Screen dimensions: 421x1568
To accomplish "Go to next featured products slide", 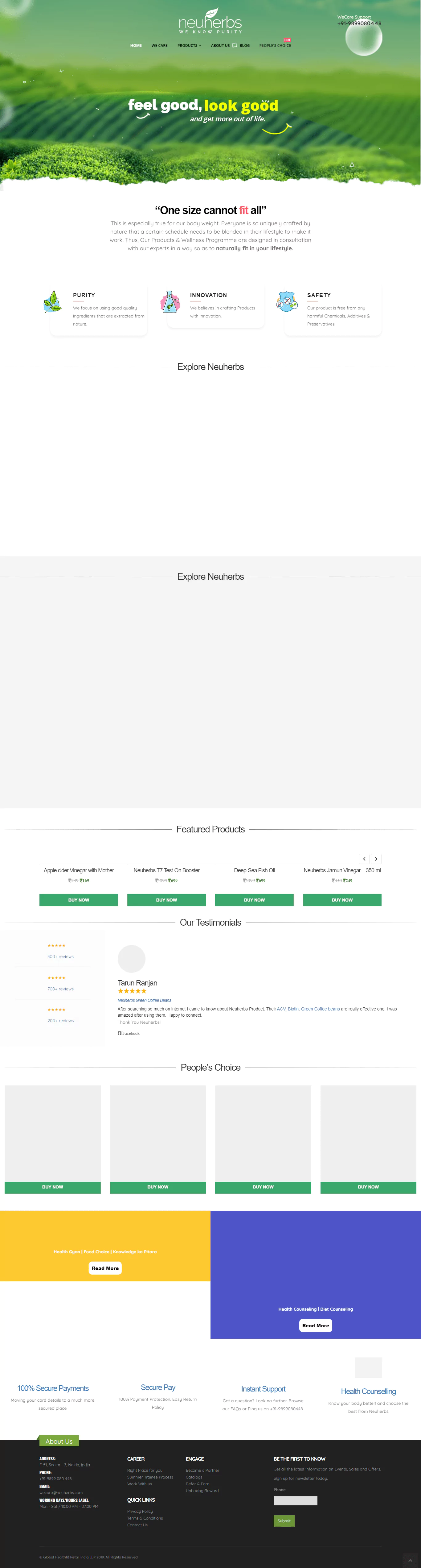I will (x=376, y=859).
